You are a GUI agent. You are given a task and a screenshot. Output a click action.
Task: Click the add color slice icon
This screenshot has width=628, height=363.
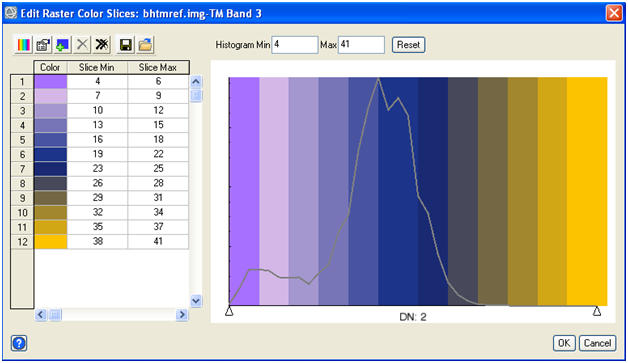click(62, 45)
